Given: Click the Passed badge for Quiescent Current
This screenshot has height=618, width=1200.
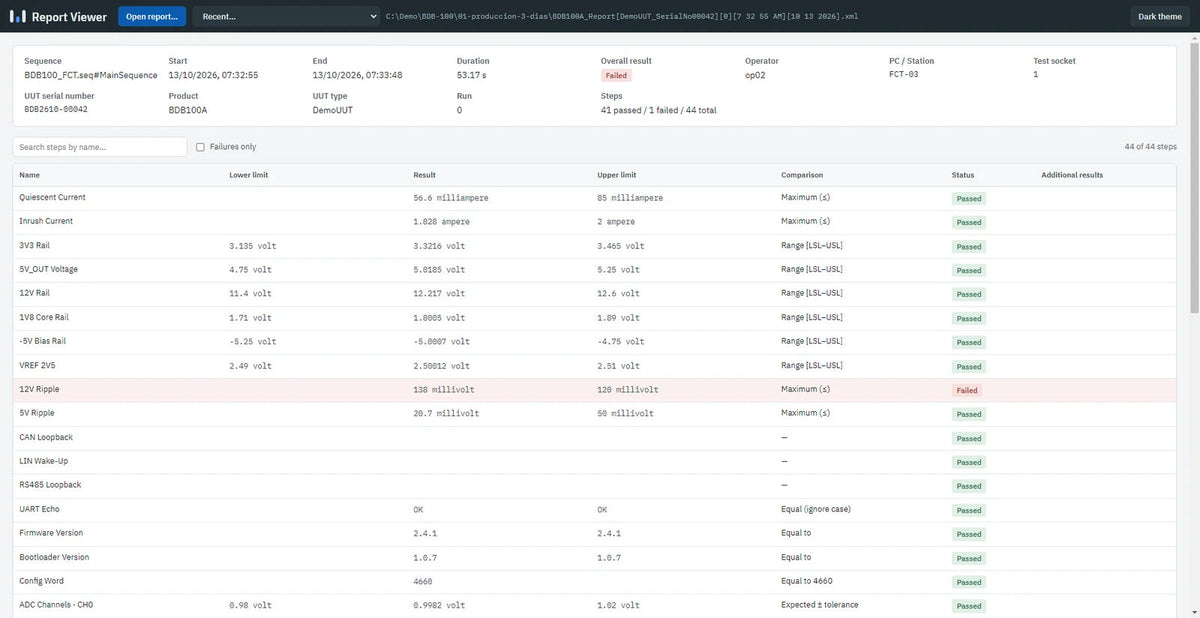Looking at the screenshot, I should pyautogui.click(x=969, y=198).
